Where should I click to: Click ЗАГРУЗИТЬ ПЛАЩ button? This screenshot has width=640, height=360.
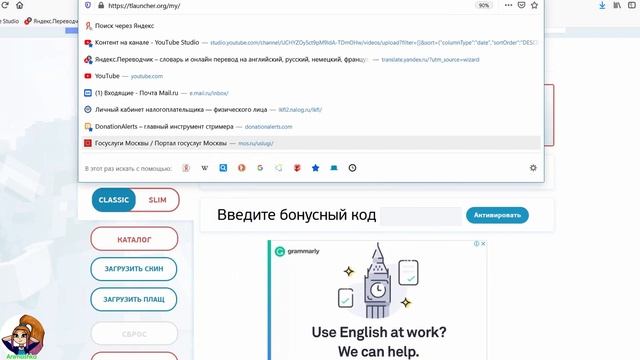[134, 299]
